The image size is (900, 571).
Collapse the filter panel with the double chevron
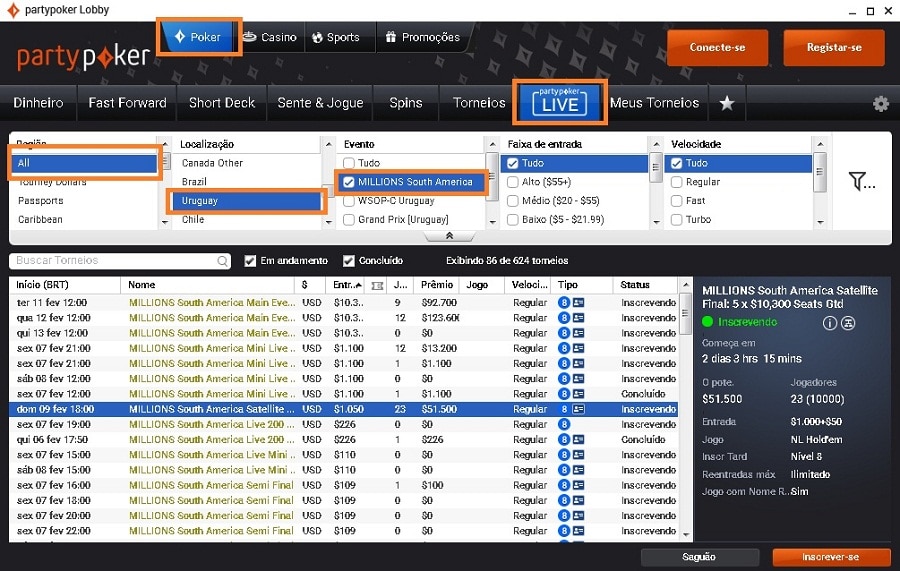(449, 236)
